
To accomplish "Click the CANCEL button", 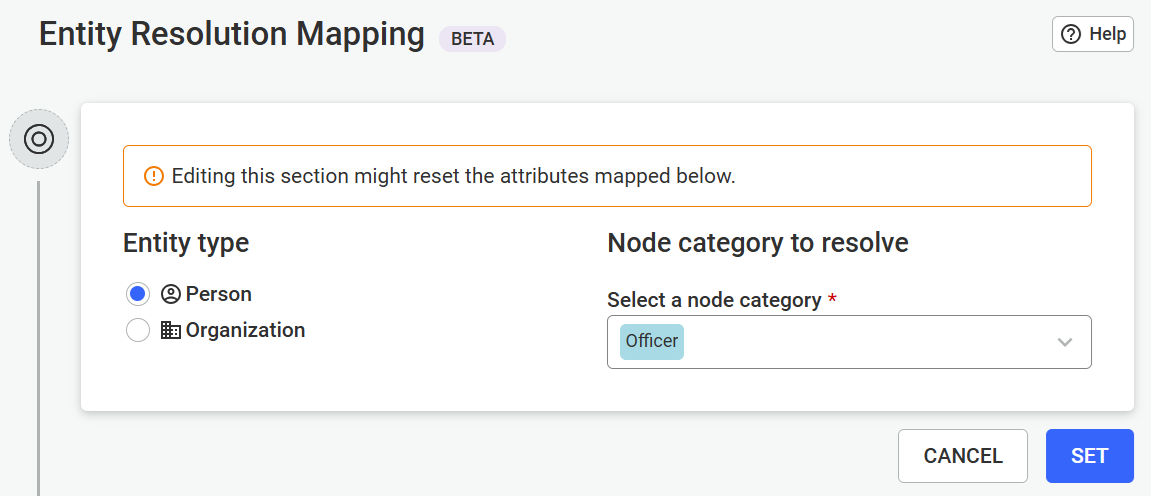I will click(x=963, y=455).
